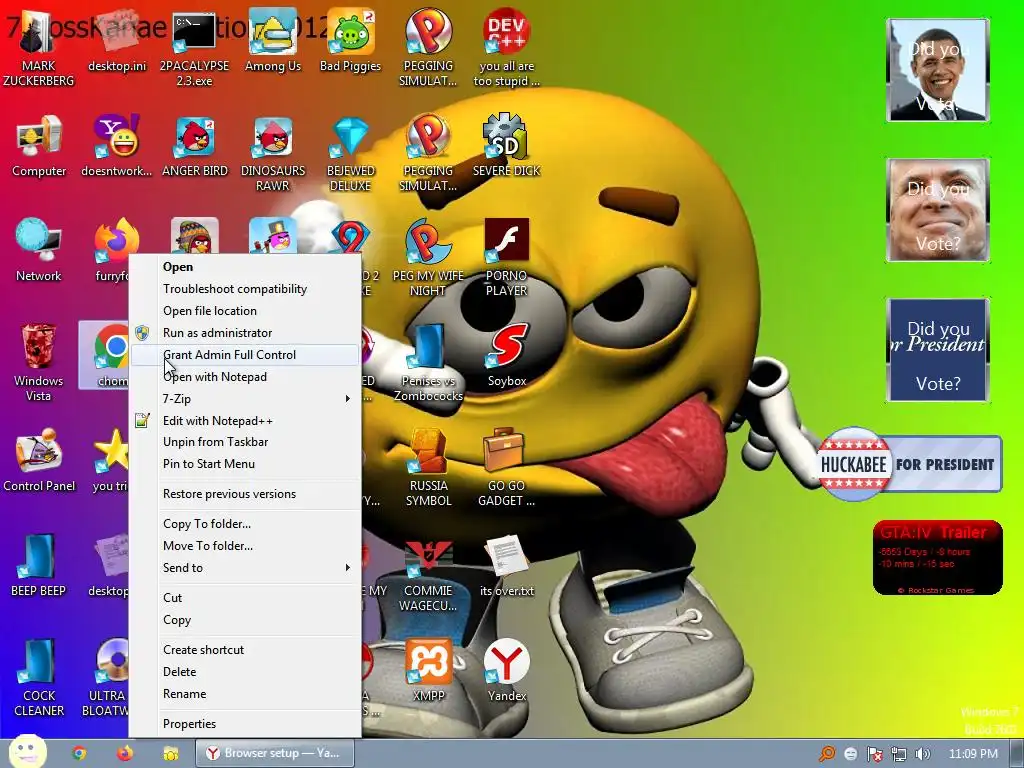1024x768 pixels.
Task: Select the Soybox shortcut icon
Action: click(506, 355)
